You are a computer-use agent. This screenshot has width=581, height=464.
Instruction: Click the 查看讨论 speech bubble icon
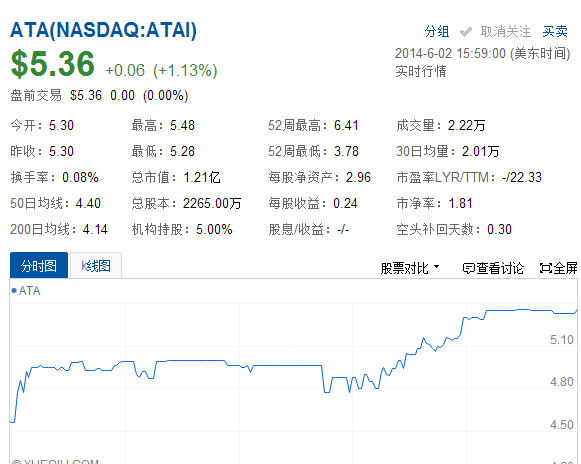click(468, 268)
